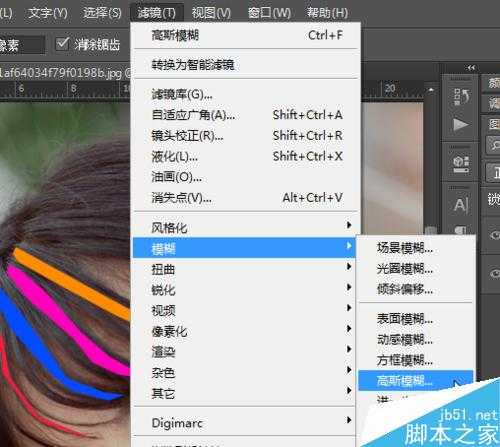
Task: Select 方框模糊... in the blur submenu
Action: coord(416,360)
